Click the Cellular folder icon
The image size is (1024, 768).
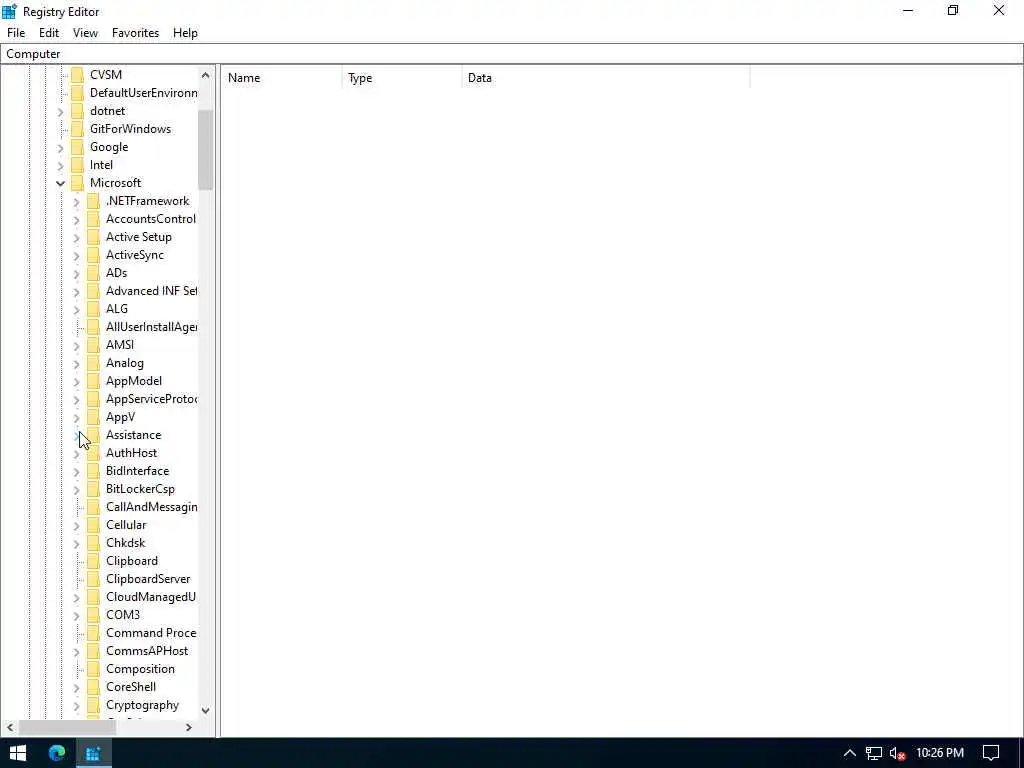click(x=94, y=525)
